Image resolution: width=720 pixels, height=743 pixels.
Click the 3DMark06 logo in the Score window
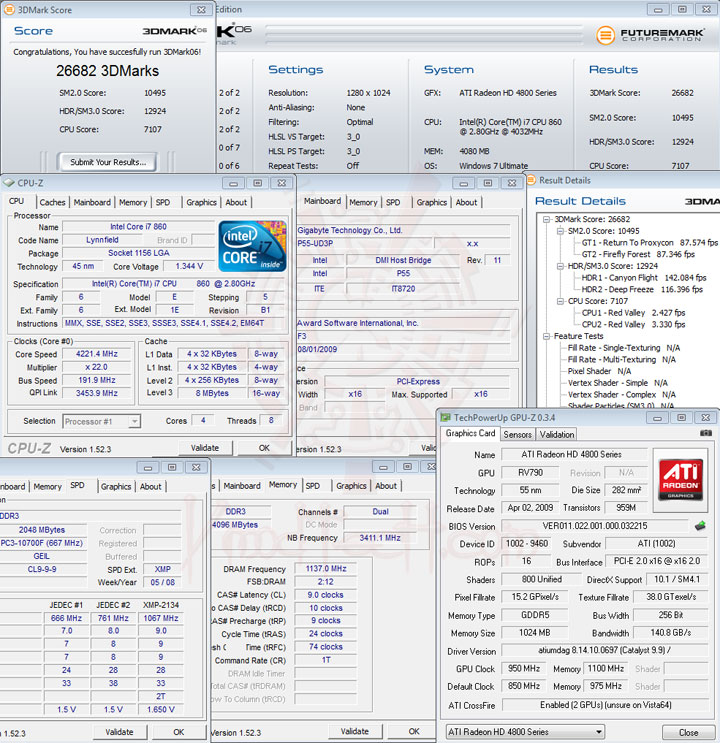(x=174, y=31)
